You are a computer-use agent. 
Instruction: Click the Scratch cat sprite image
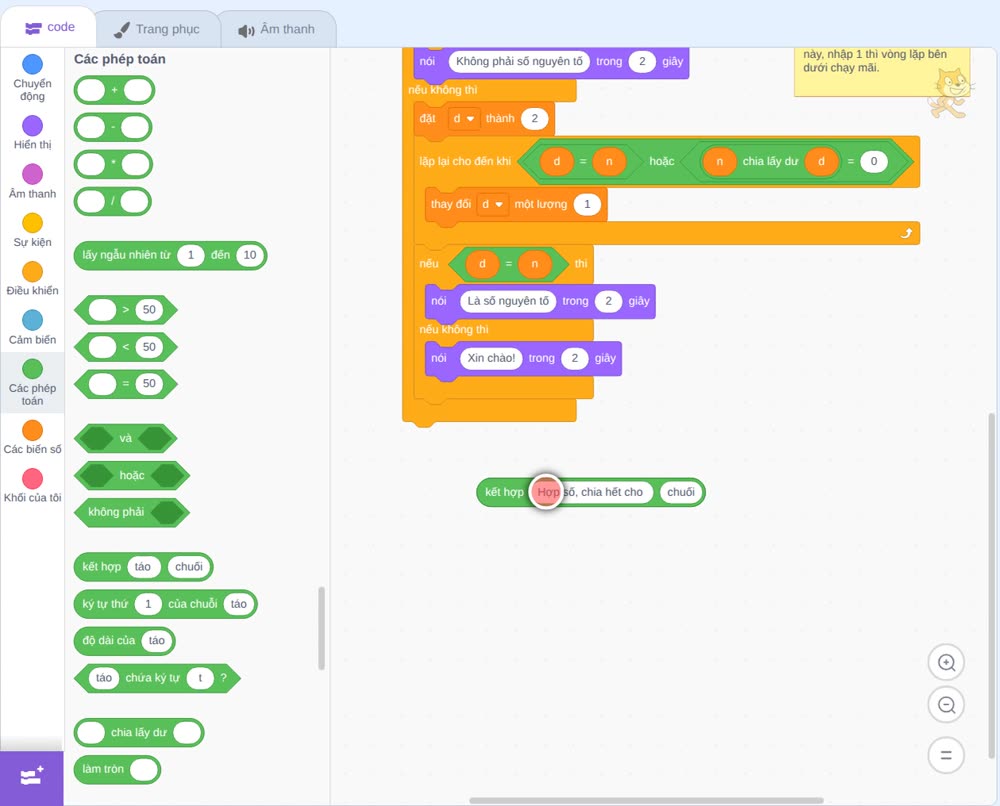pyautogui.click(x=950, y=93)
